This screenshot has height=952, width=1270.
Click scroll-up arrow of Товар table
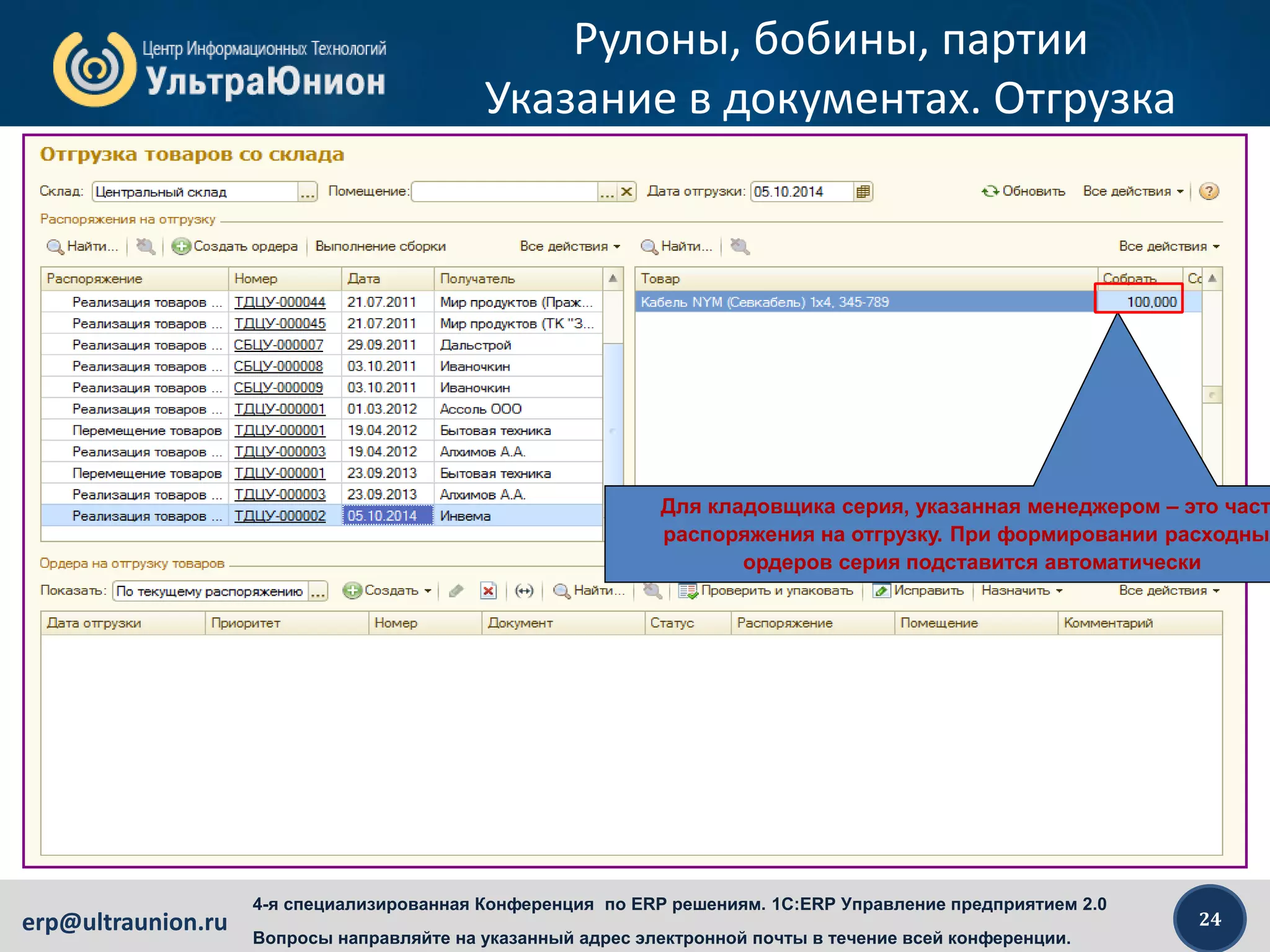tap(1212, 279)
